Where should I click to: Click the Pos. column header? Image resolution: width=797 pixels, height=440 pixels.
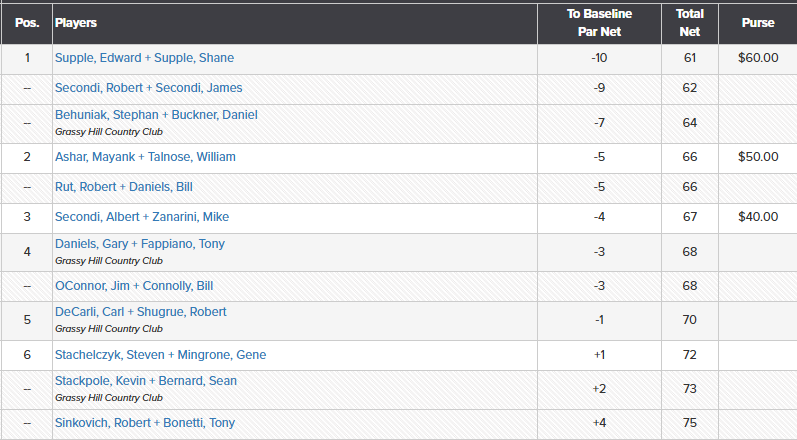tap(27, 22)
